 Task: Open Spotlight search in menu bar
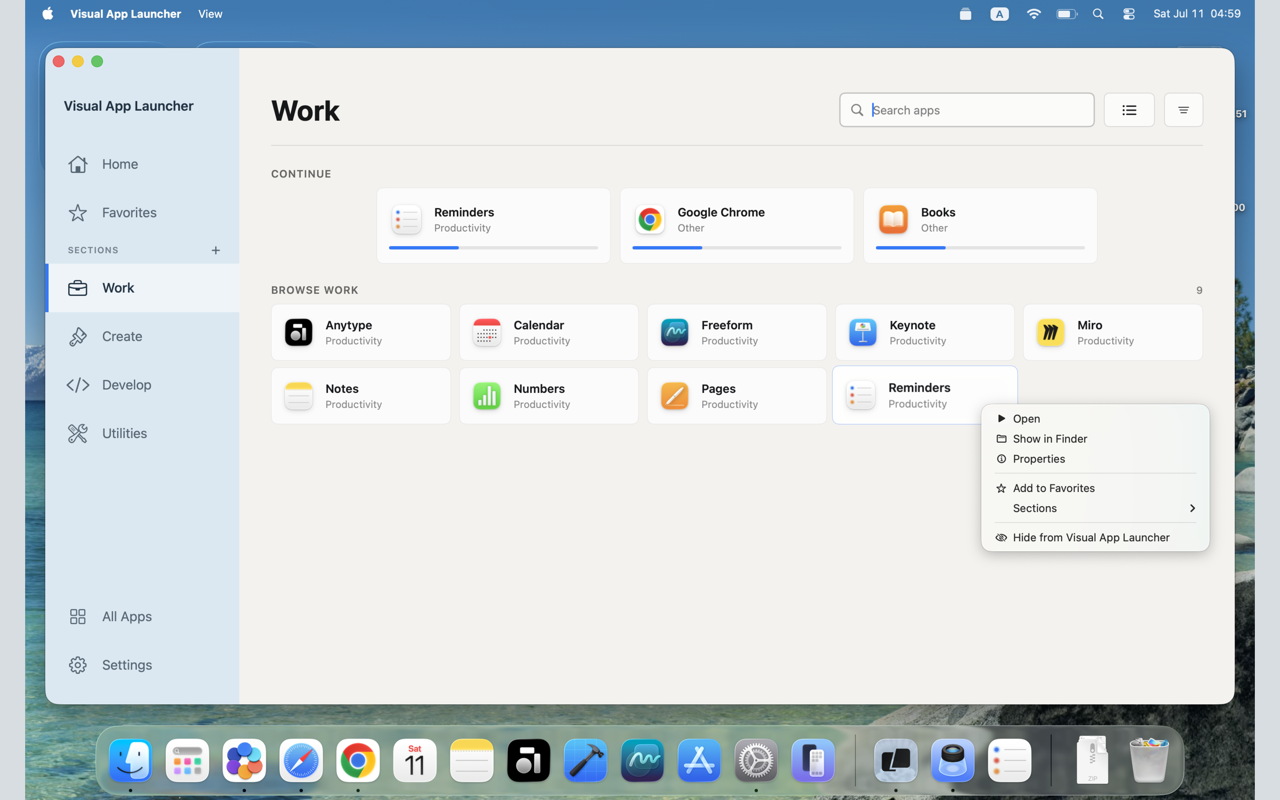point(1098,14)
